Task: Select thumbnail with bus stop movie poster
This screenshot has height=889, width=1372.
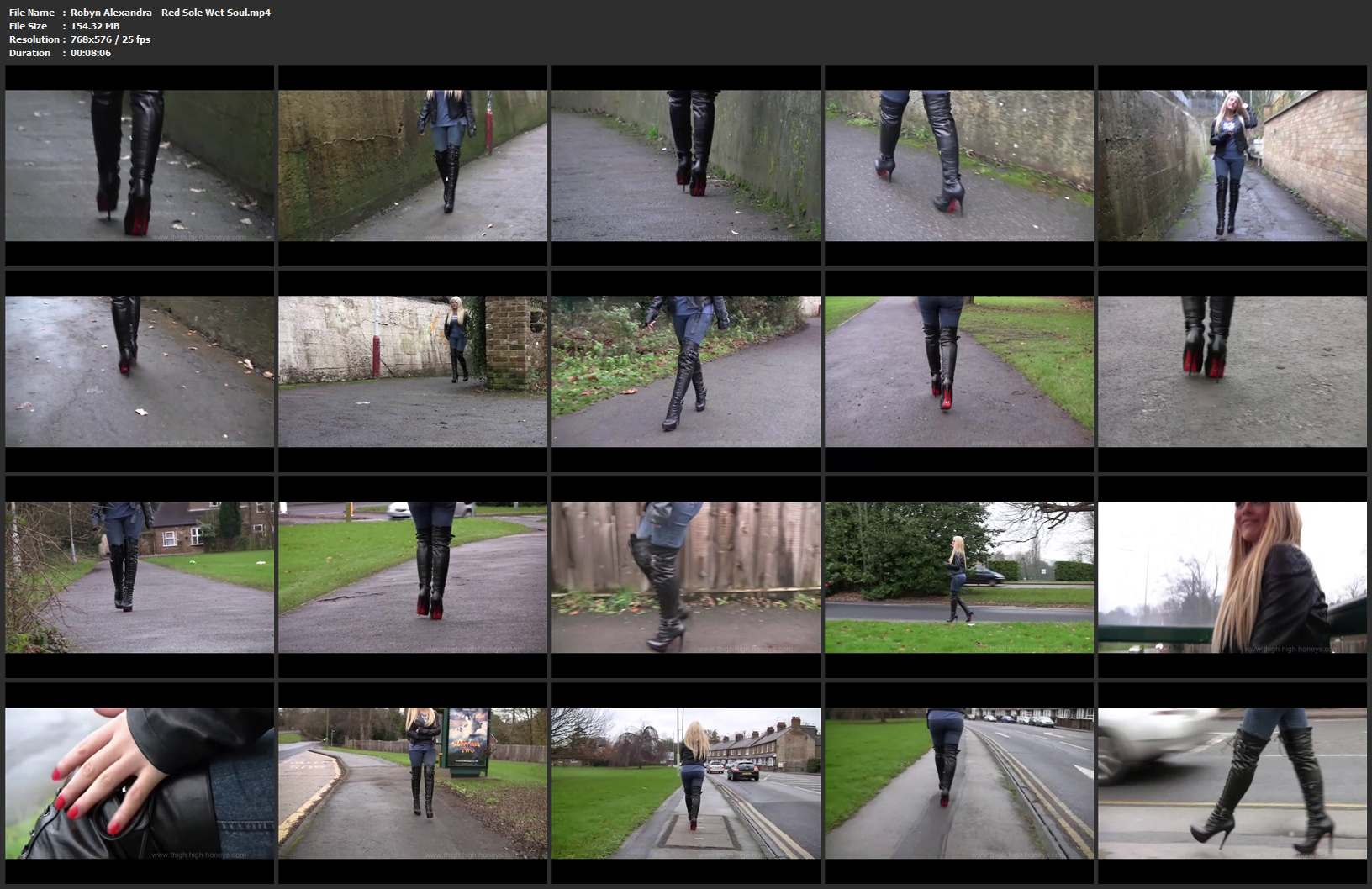Action: tap(413, 783)
